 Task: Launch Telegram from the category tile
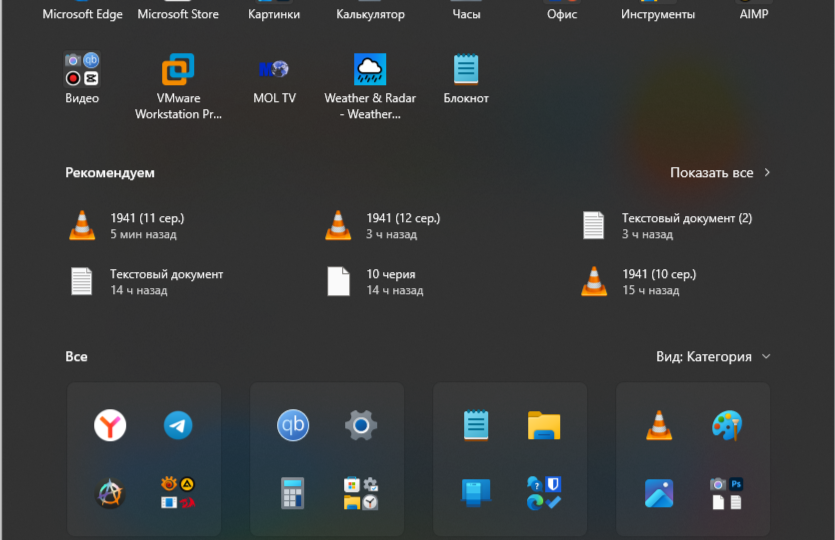pos(178,425)
